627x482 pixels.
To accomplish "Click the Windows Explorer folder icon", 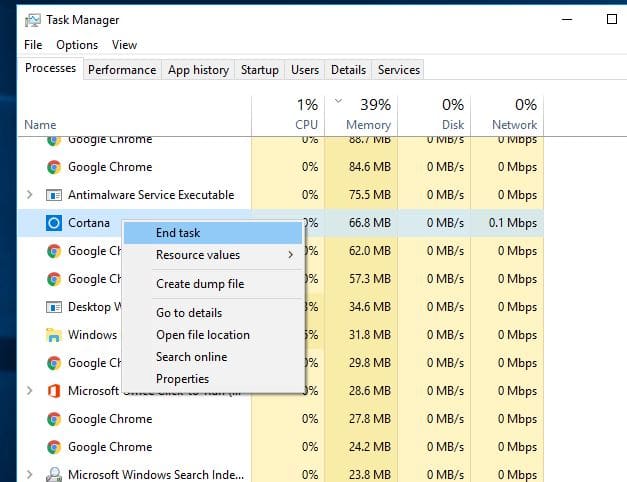I will click(x=54, y=335).
